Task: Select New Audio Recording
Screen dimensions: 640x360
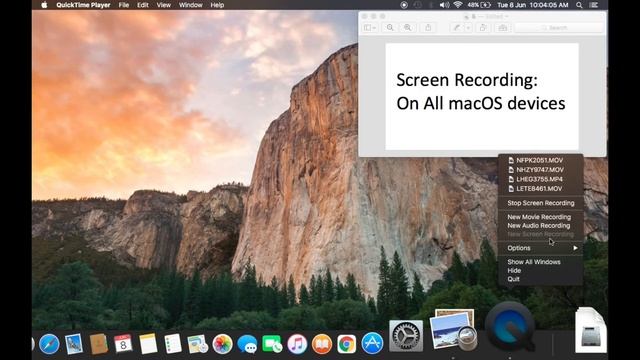Action: (540, 225)
